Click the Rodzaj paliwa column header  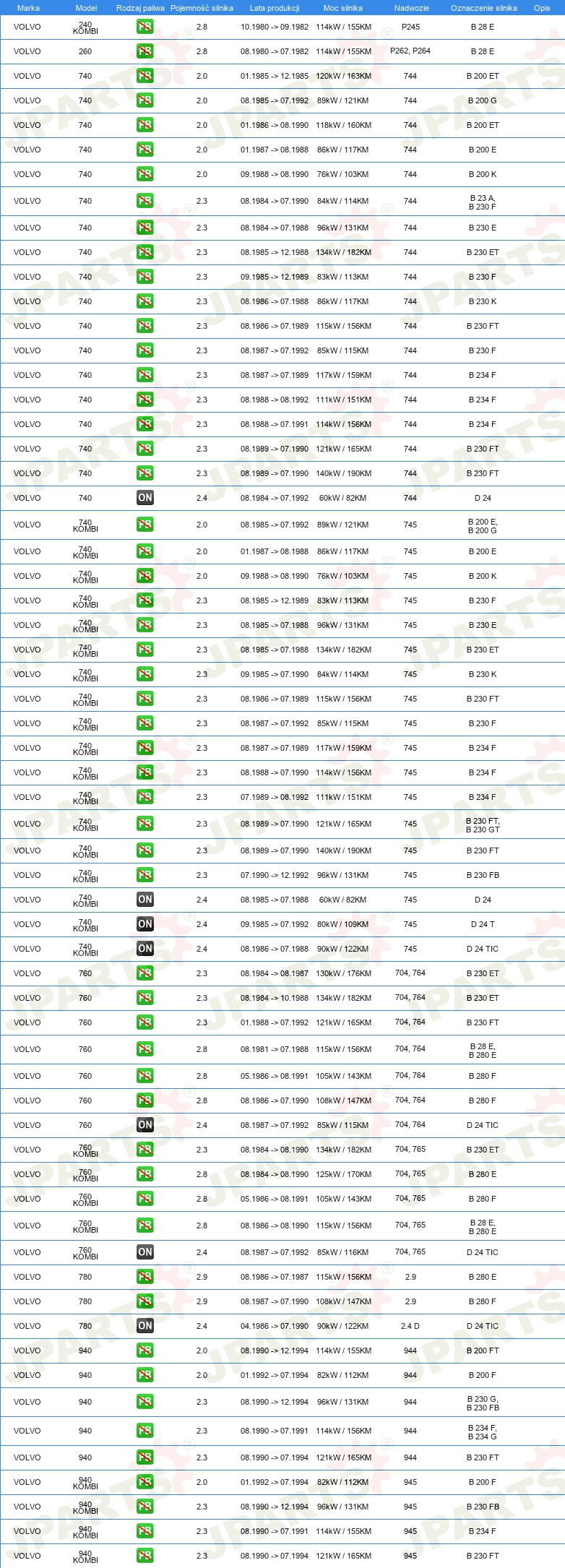140,8
